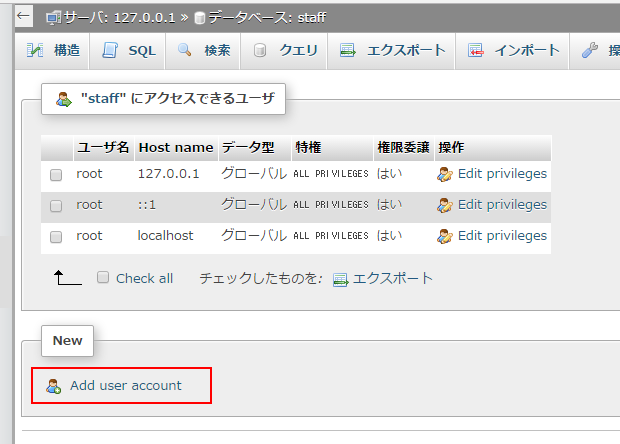Switch to the エクスポート tab
The height and width of the screenshot is (444, 620).
click(x=391, y=51)
